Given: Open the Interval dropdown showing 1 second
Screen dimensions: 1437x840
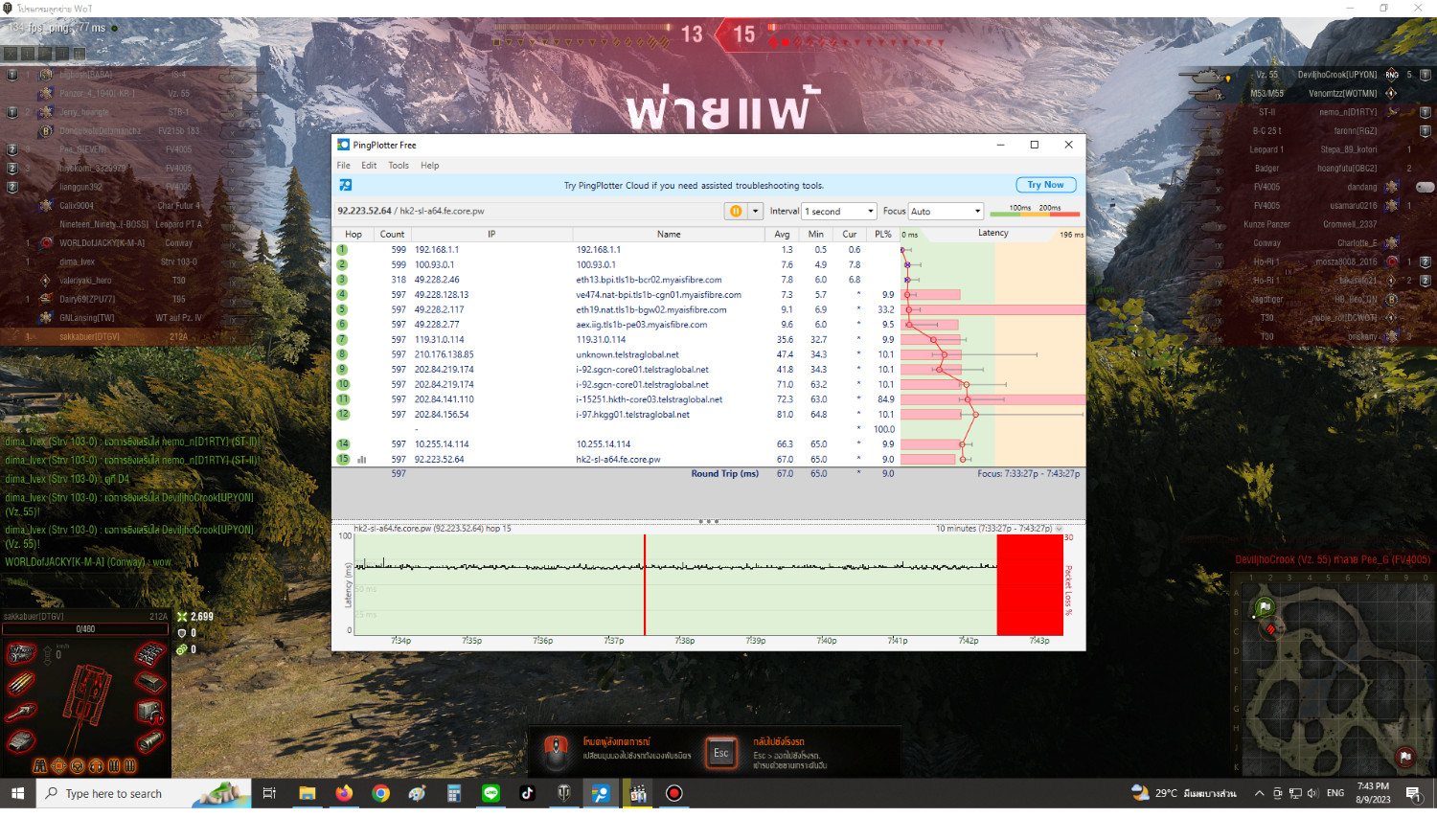Looking at the screenshot, I should point(839,211).
